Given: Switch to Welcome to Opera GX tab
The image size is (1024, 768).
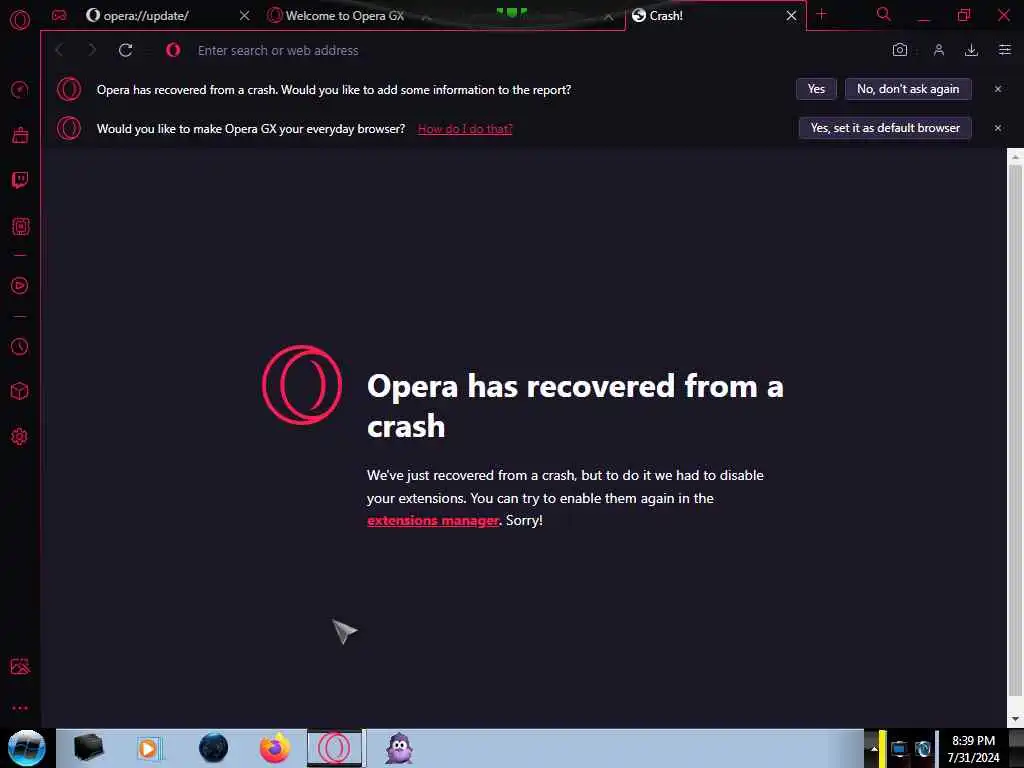Looking at the screenshot, I should (x=345, y=16).
